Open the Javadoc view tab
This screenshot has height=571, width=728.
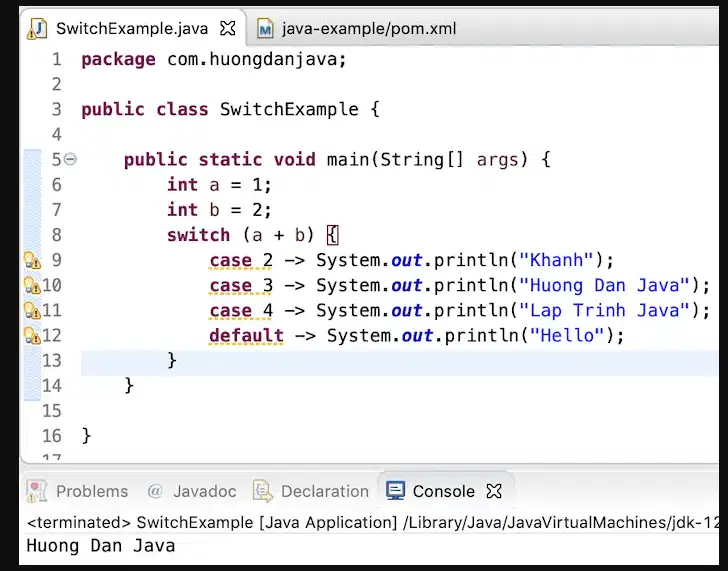click(191, 491)
